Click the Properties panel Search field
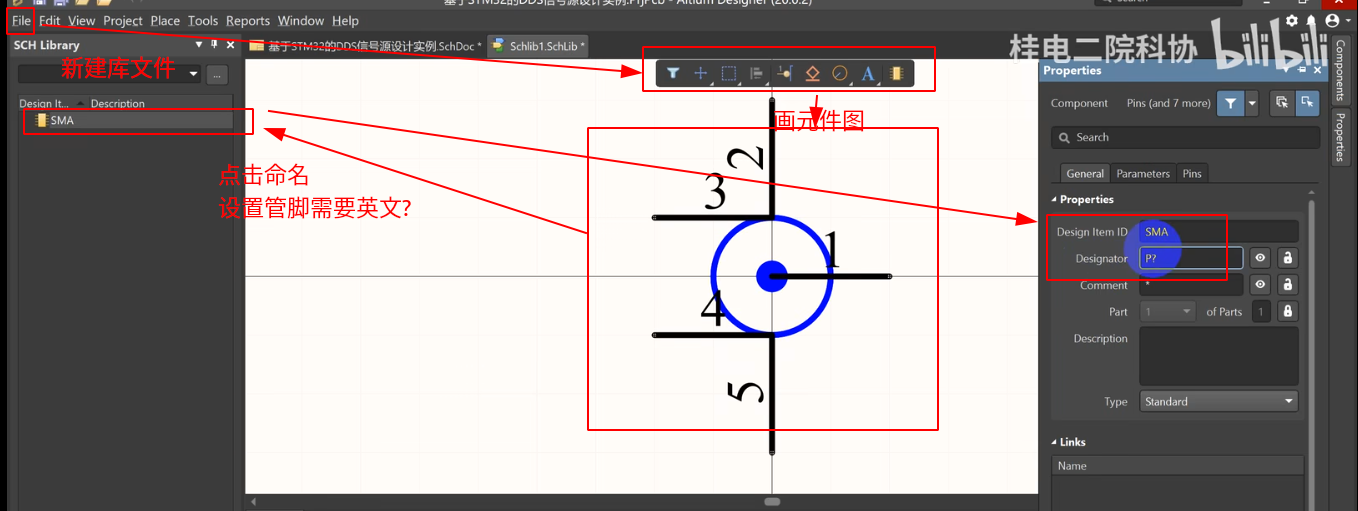 point(1185,137)
